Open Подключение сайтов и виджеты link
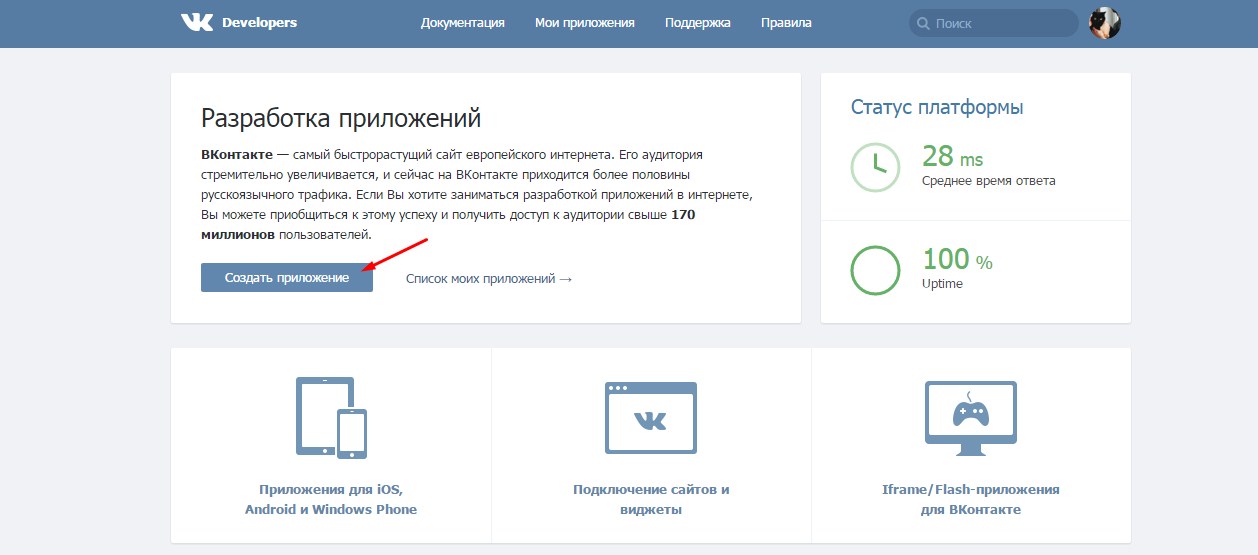1258x555 pixels. pos(651,499)
